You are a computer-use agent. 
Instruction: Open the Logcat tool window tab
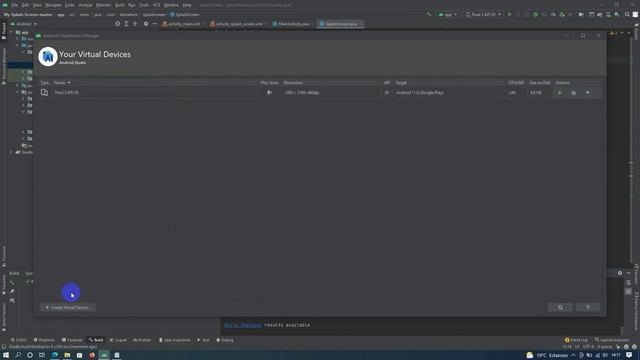point(118,340)
